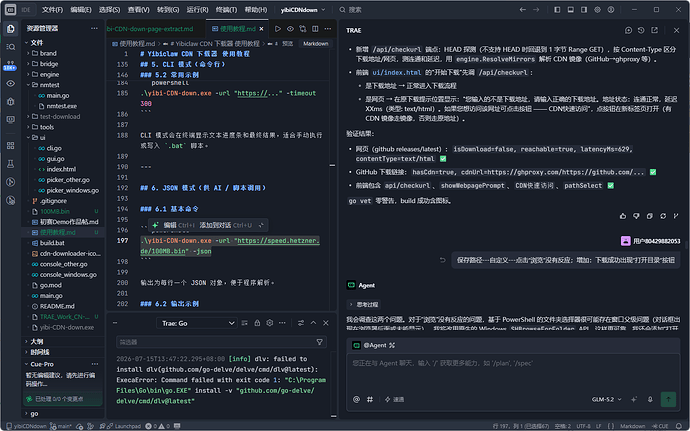690x431 pixels.
Task: Open chat history in the TRAE panel
Action: pyautogui.click(x=641, y=30)
